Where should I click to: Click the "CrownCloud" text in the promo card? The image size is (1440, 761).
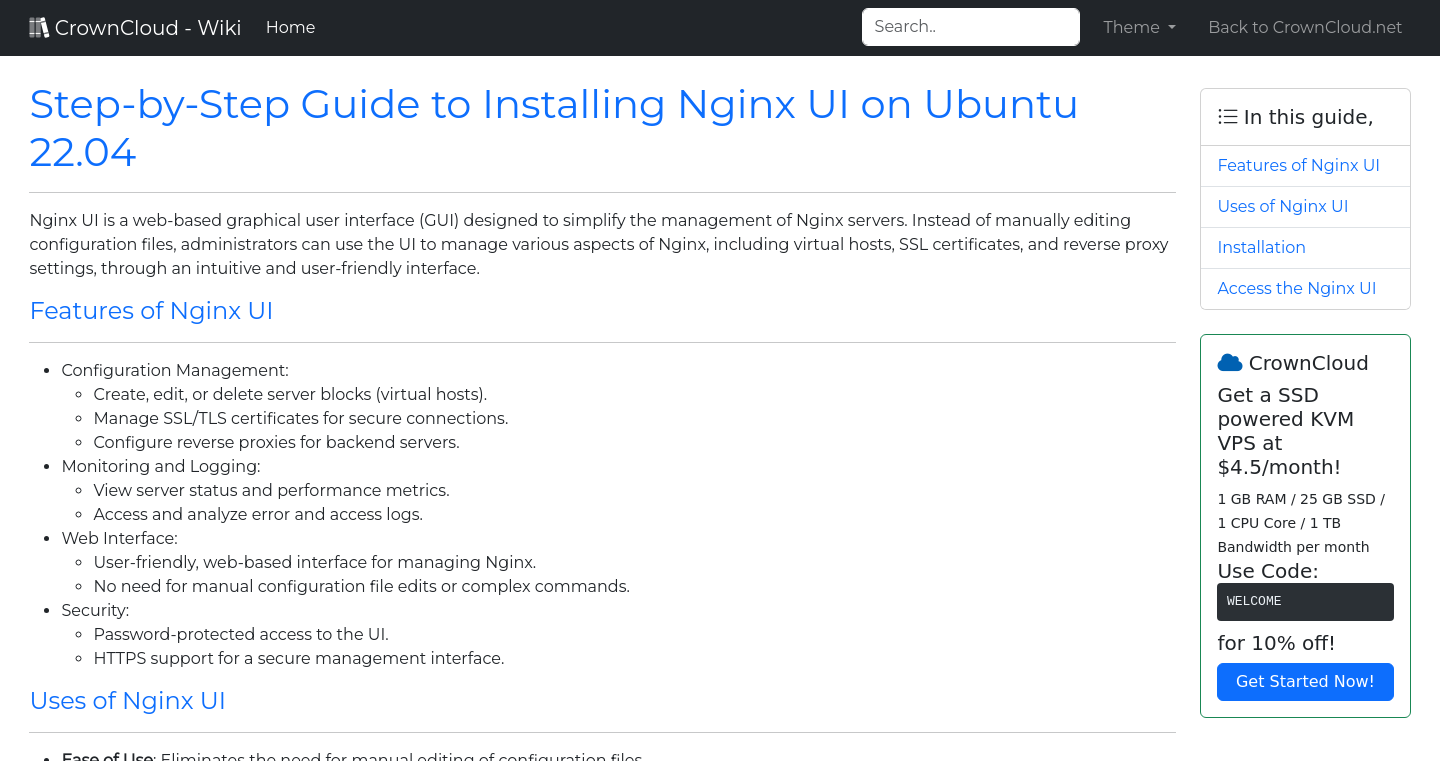click(x=1308, y=362)
